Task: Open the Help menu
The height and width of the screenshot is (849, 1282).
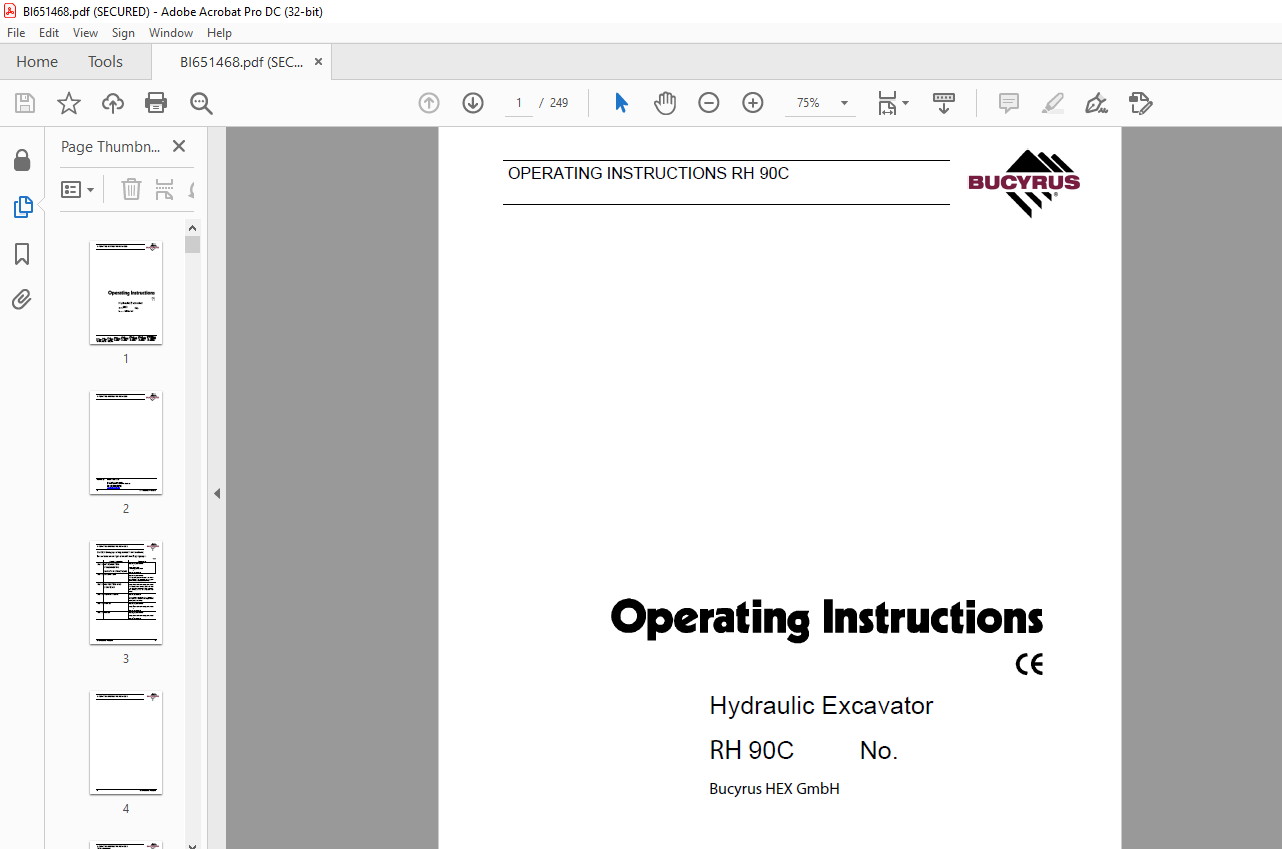Action: (219, 33)
